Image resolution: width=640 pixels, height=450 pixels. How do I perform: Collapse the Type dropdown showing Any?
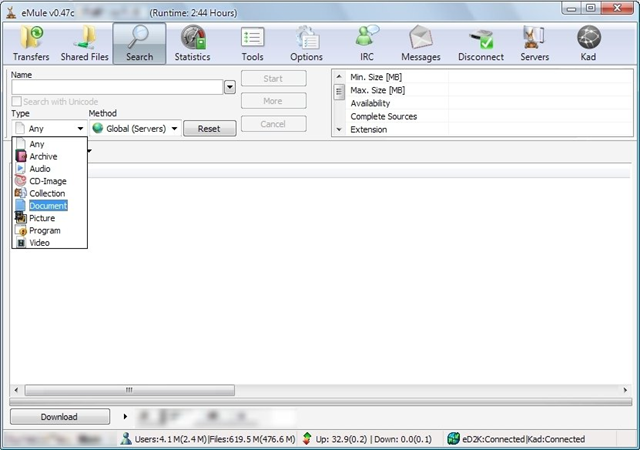[x=49, y=129]
